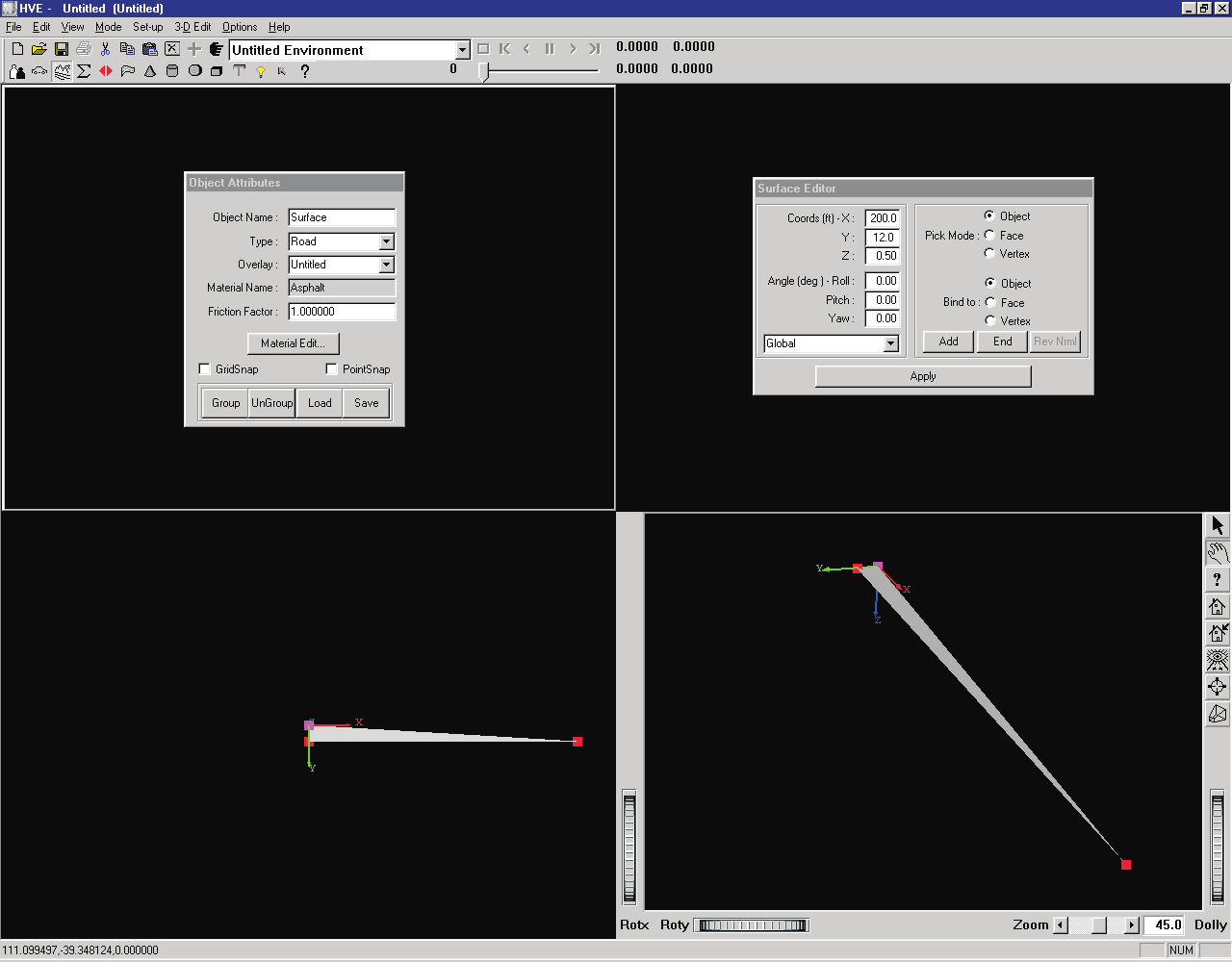Open the Global coordinate dropdown
Image resolution: width=1232 pixels, height=962 pixels.
click(x=890, y=343)
